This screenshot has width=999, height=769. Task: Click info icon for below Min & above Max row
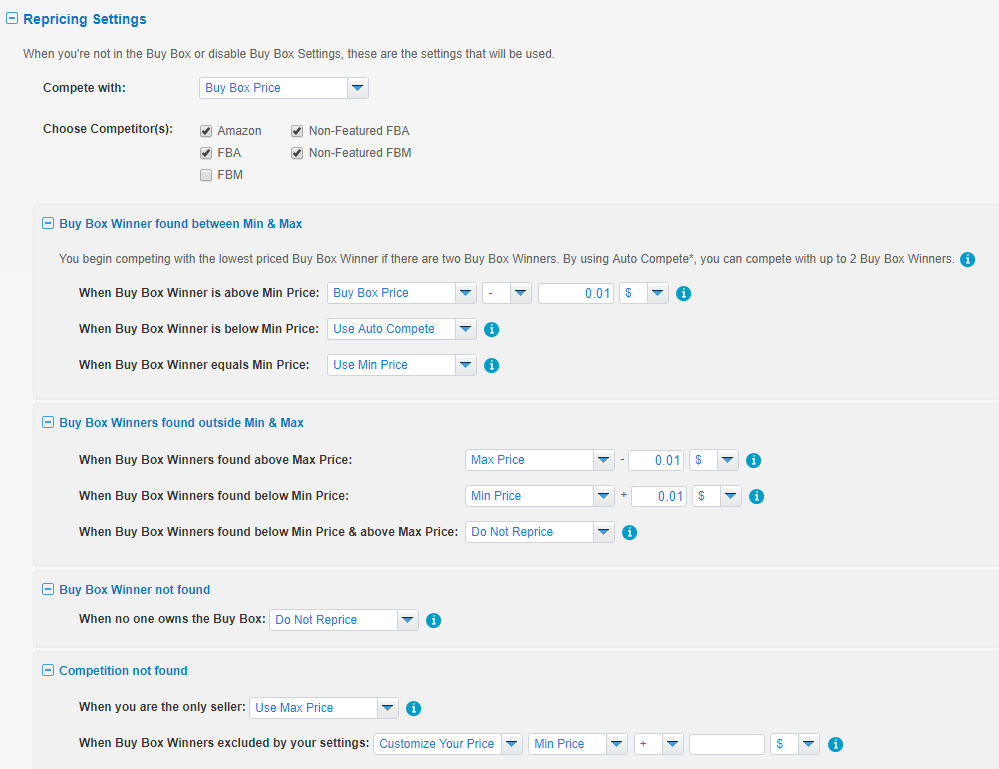pos(629,533)
